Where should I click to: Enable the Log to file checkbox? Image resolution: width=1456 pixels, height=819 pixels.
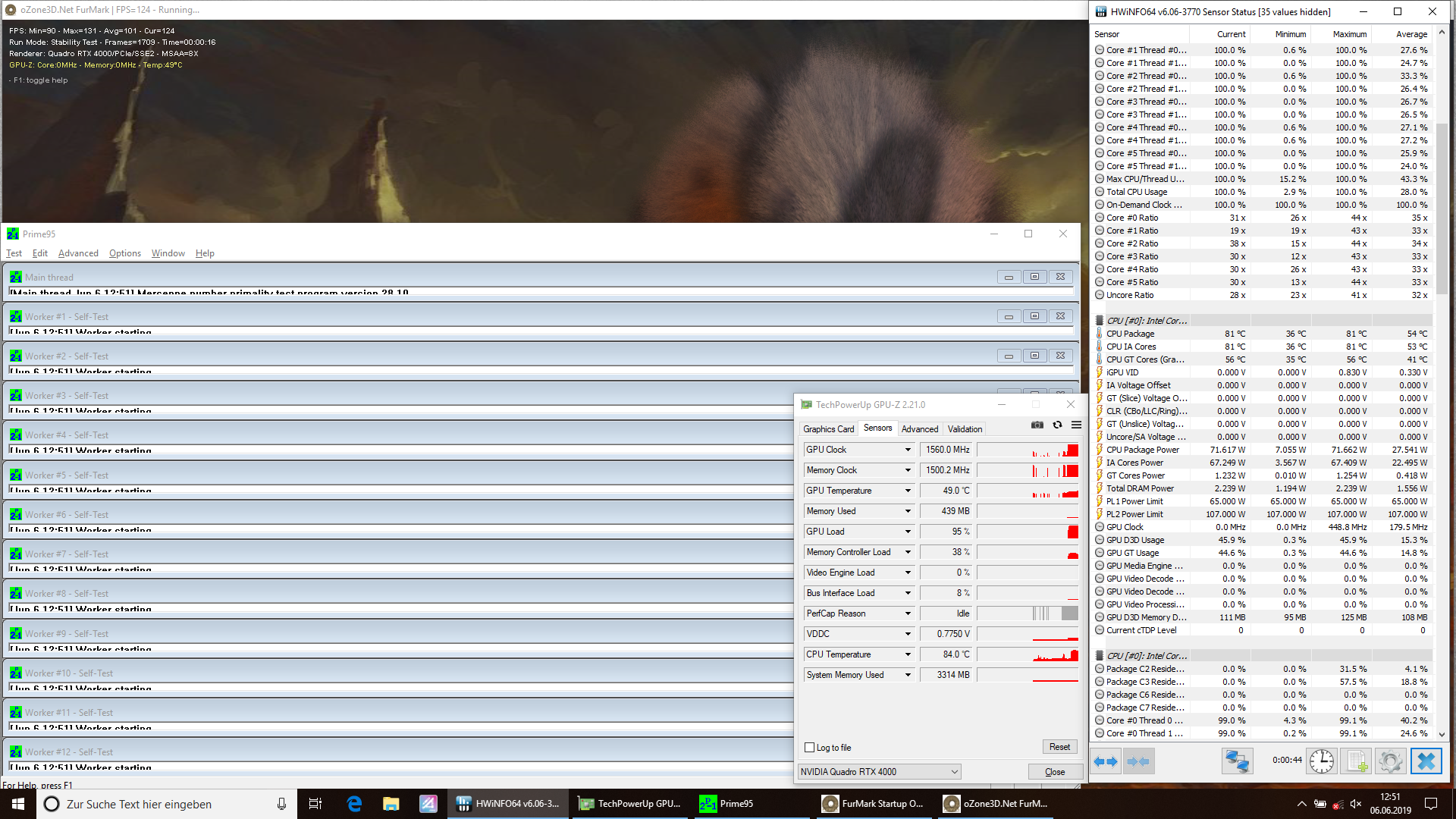(809, 748)
